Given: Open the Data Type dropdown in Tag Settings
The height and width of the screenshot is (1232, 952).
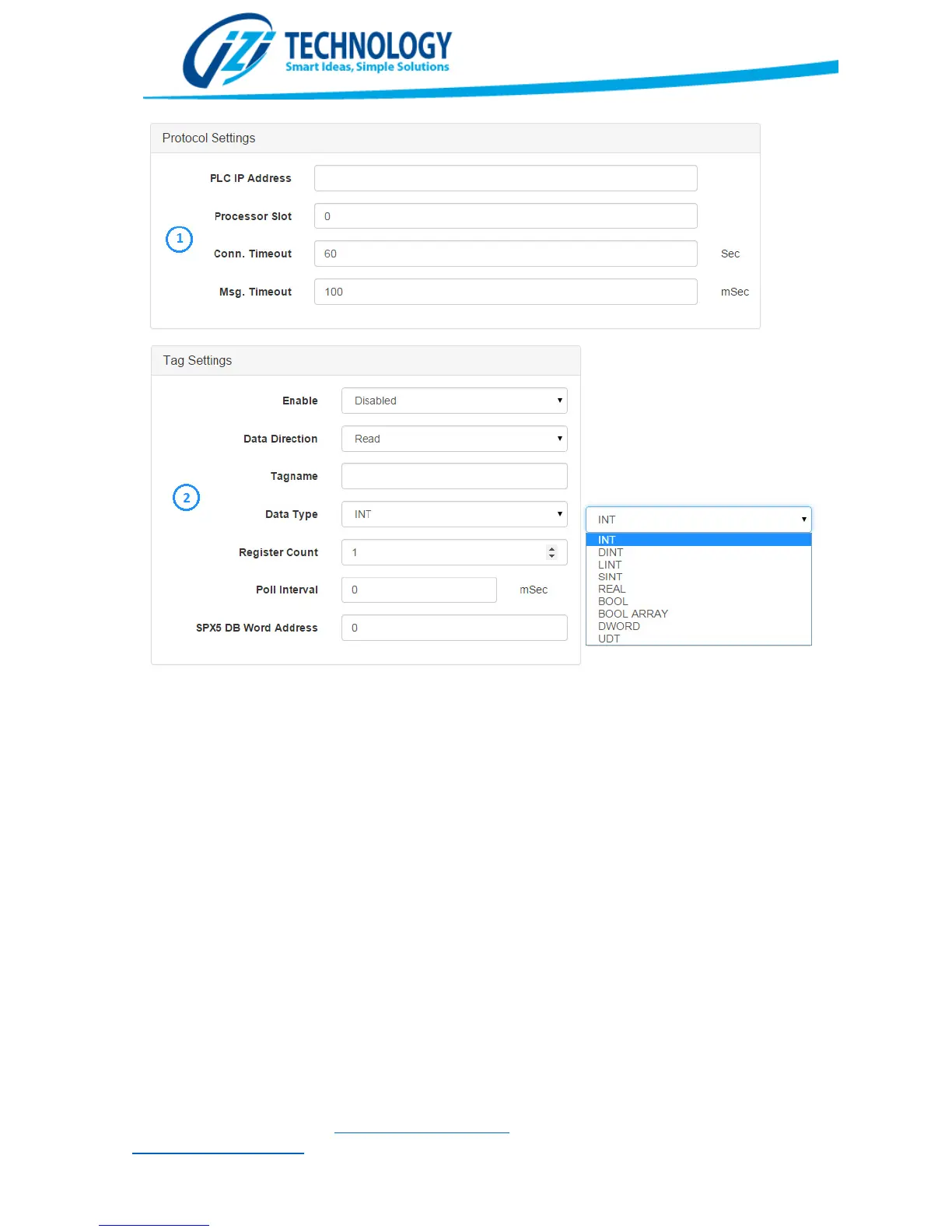Looking at the screenshot, I should point(454,514).
